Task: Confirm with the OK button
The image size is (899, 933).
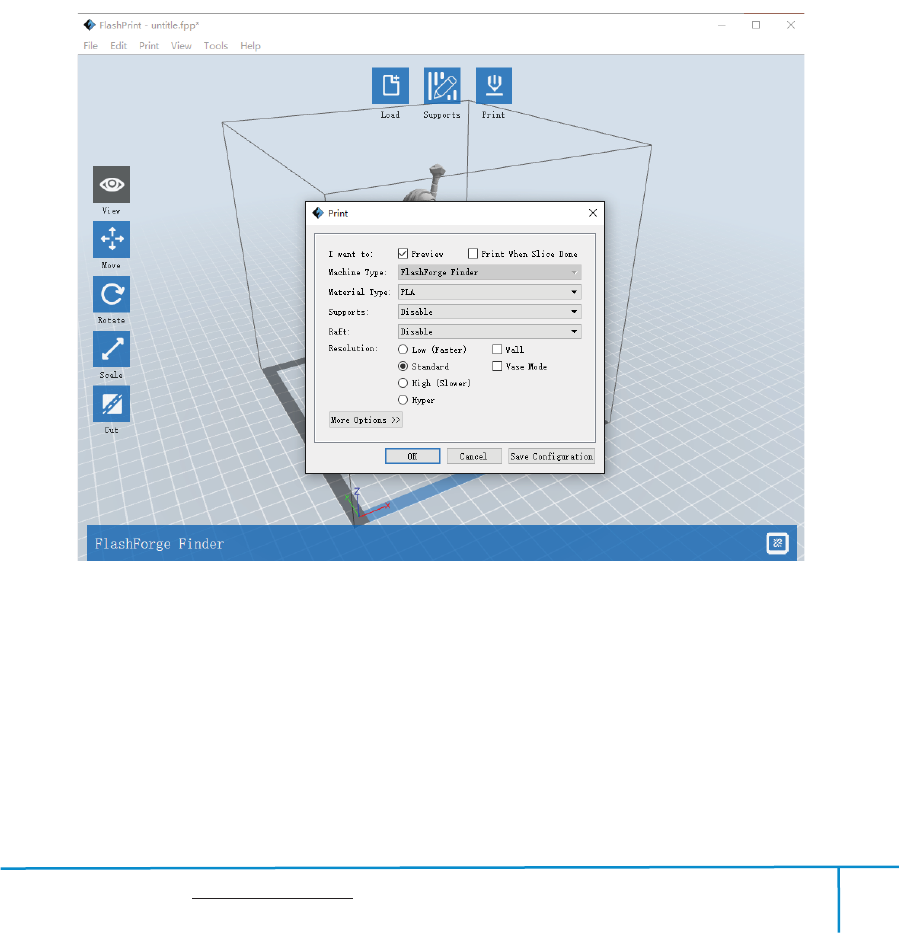Action: [x=412, y=456]
